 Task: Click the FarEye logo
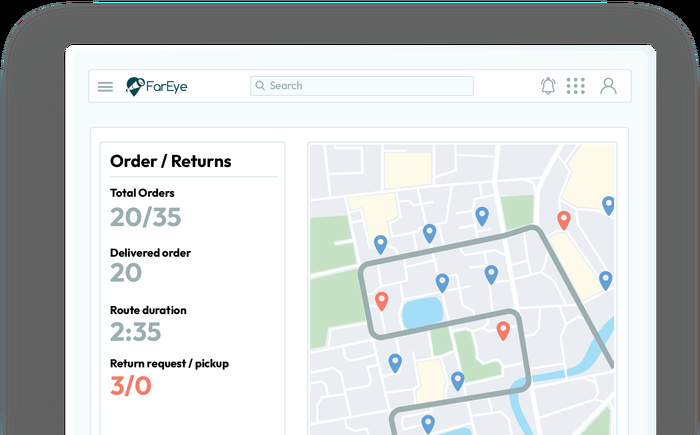point(156,86)
